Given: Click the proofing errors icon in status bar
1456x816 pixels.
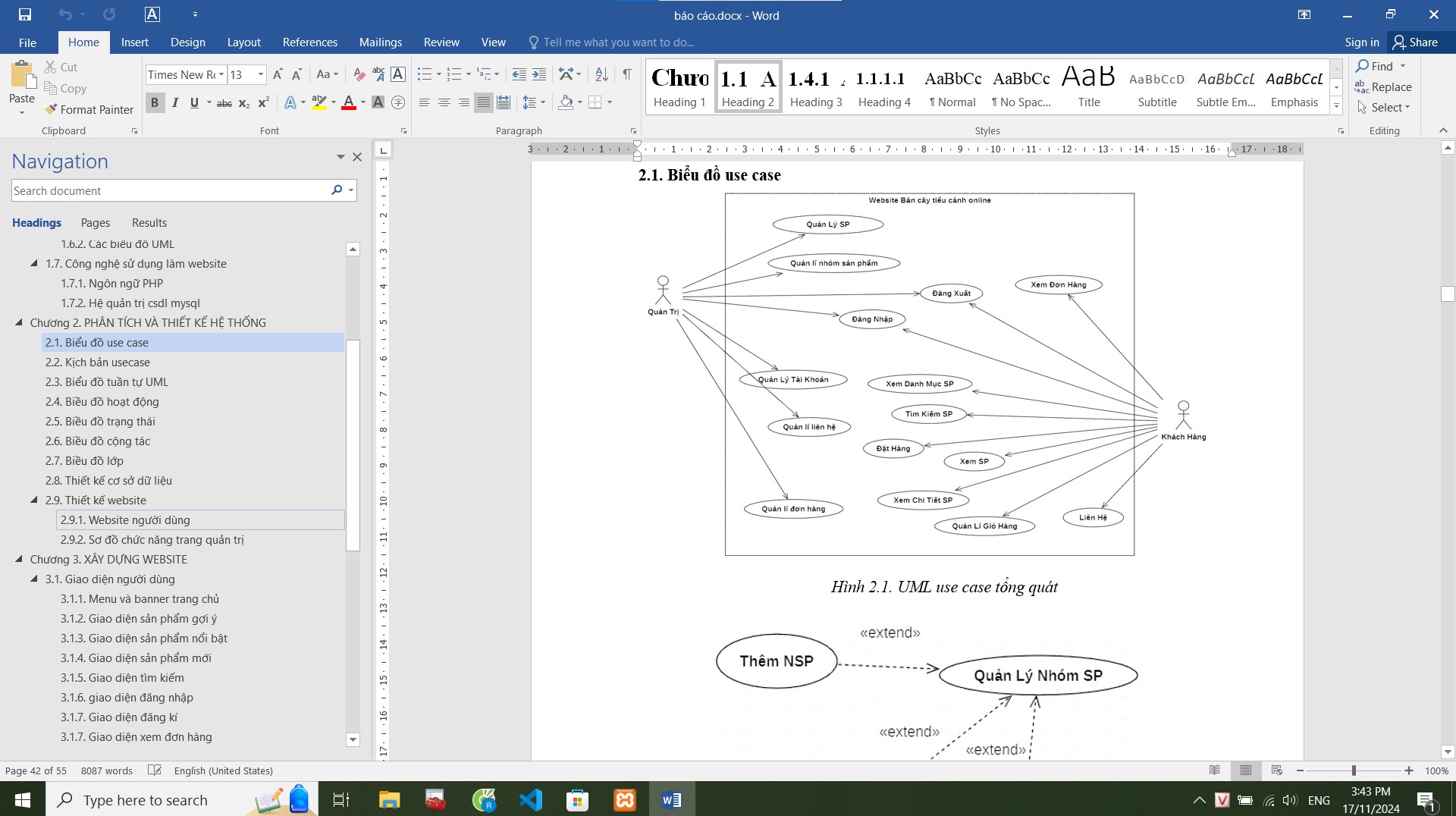Looking at the screenshot, I should pos(155,770).
